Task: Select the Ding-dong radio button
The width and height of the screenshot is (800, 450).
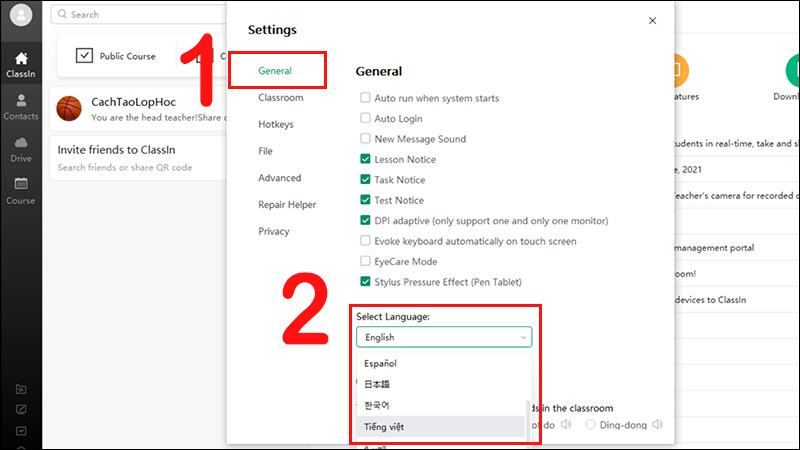Action: coord(590,424)
